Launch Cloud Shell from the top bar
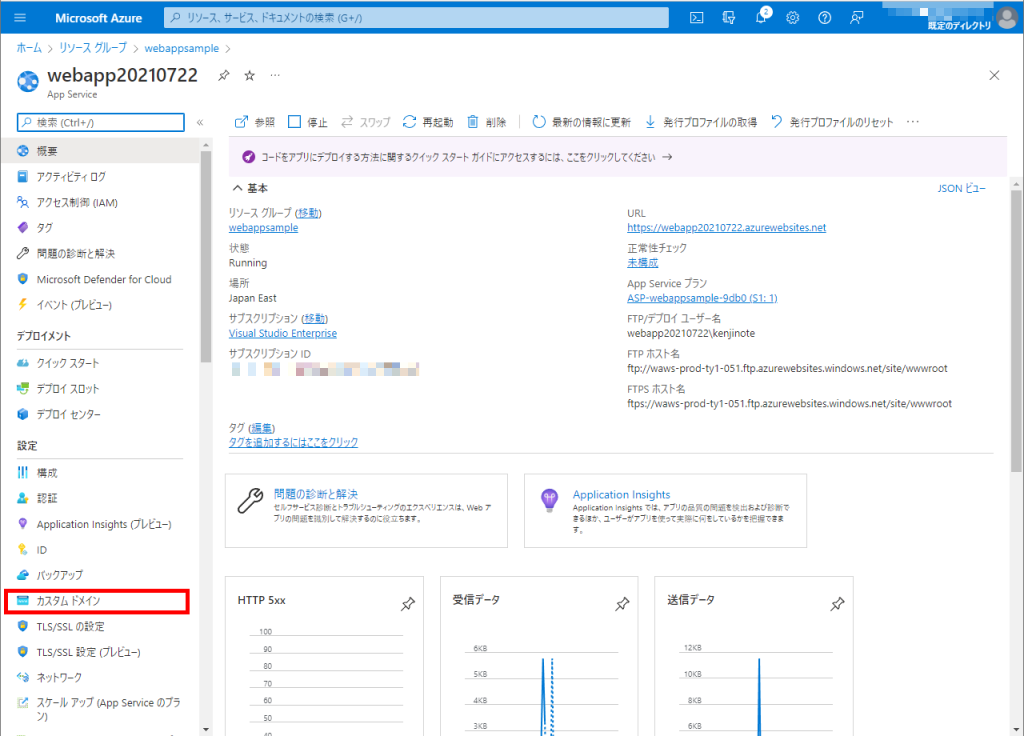1024x736 pixels. click(697, 18)
